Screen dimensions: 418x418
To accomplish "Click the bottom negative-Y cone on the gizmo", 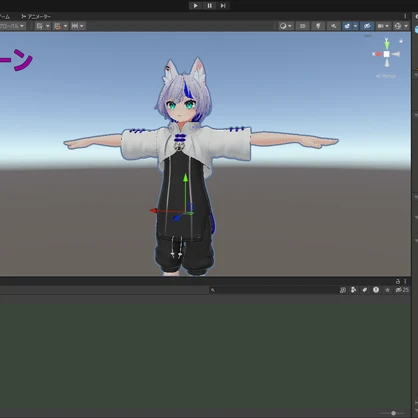I will 387,63.
